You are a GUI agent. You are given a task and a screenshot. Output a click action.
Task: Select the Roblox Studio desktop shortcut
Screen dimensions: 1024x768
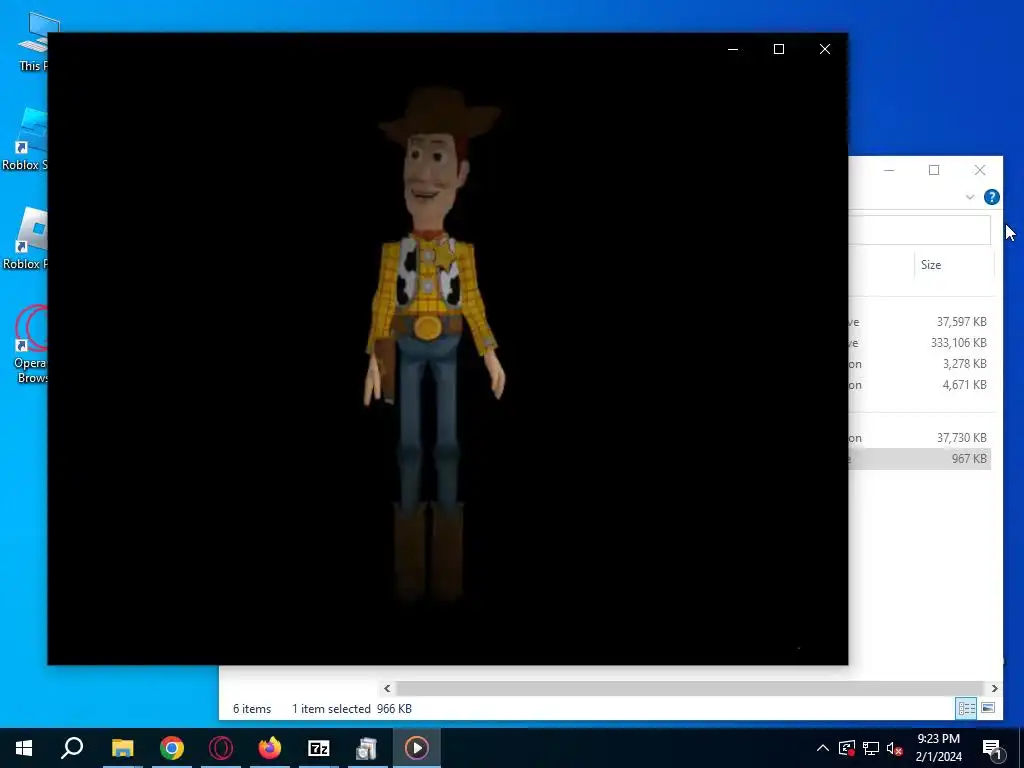coord(25,139)
